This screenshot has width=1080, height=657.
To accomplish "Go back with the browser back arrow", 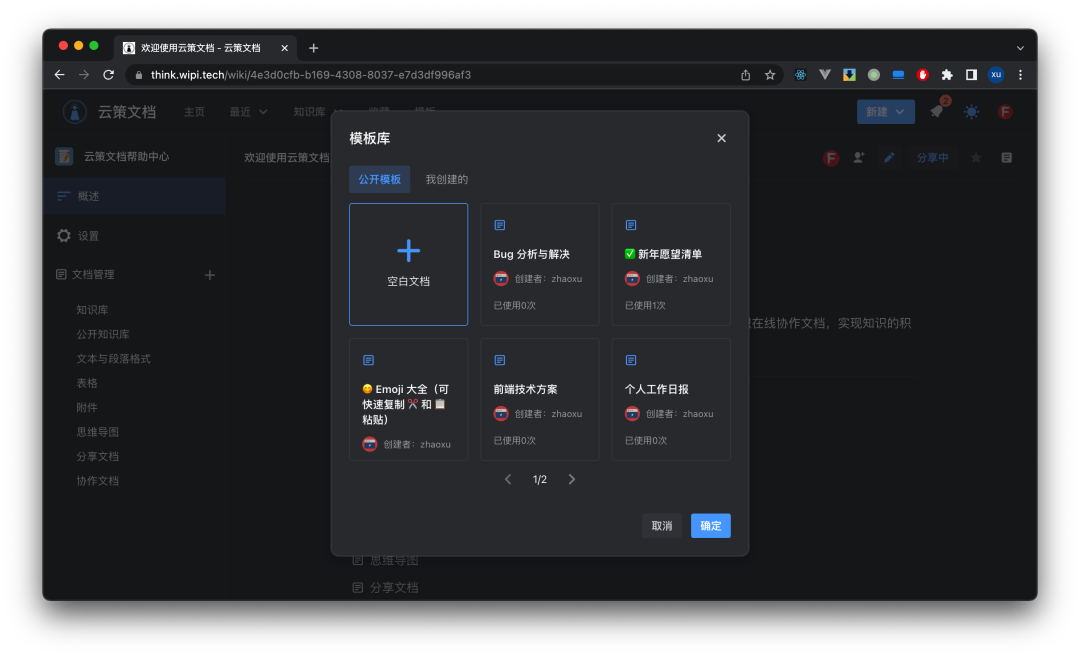I will pyautogui.click(x=59, y=74).
